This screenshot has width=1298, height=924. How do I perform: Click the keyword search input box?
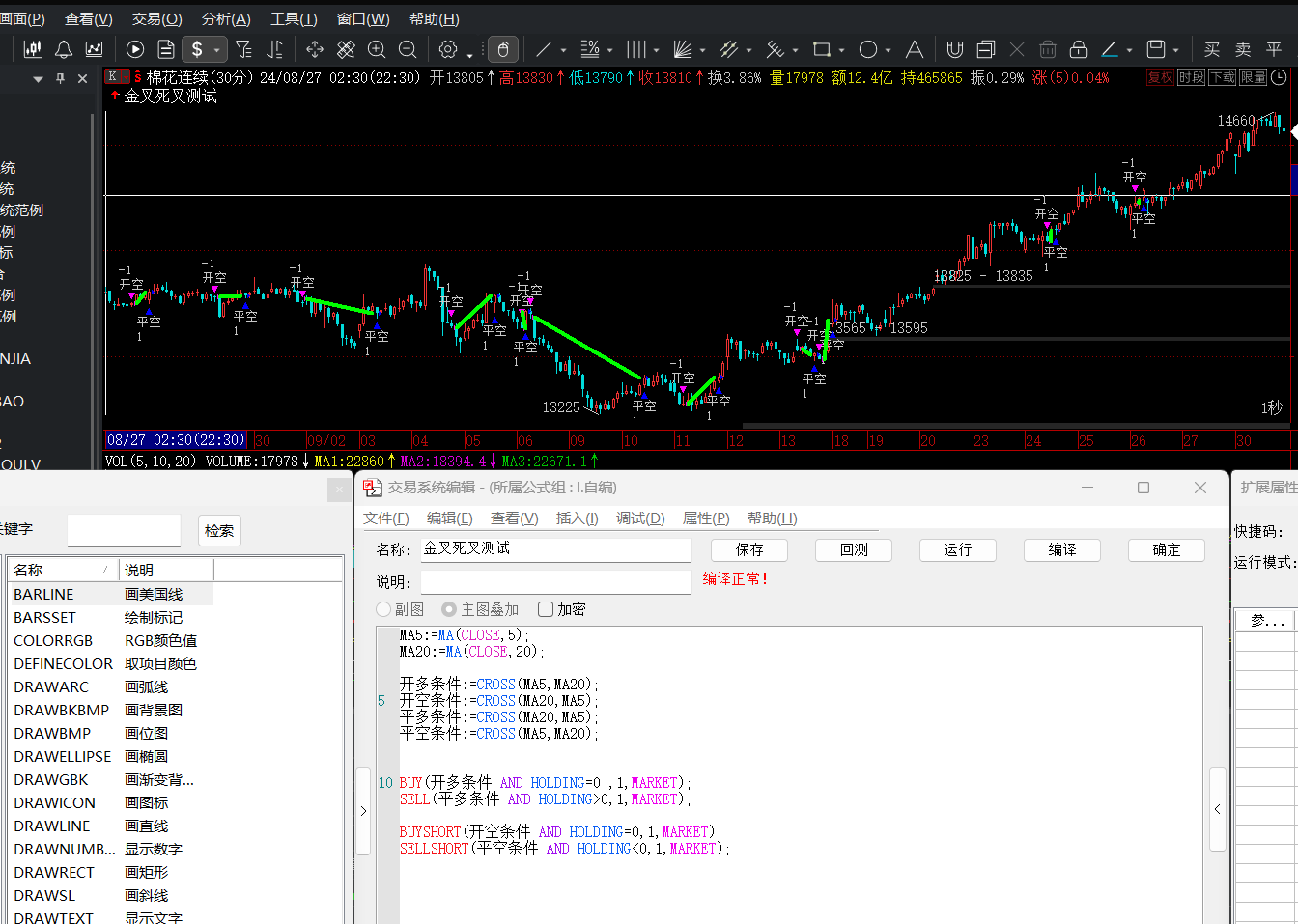(124, 530)
